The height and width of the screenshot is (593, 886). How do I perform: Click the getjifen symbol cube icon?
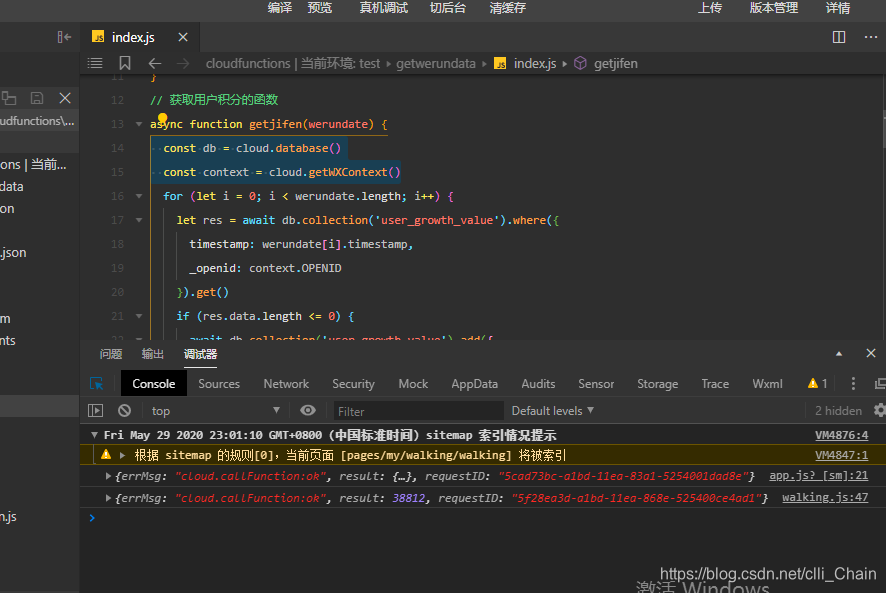(x=580, y=63)
